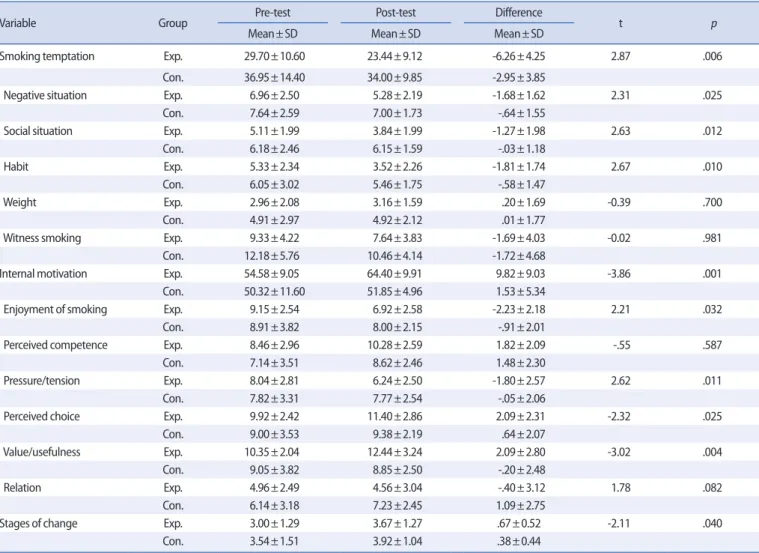Image resolution: width=759 pixels, height=553 pixels.
Task: Select the p value .032
Action: point(712,309)
